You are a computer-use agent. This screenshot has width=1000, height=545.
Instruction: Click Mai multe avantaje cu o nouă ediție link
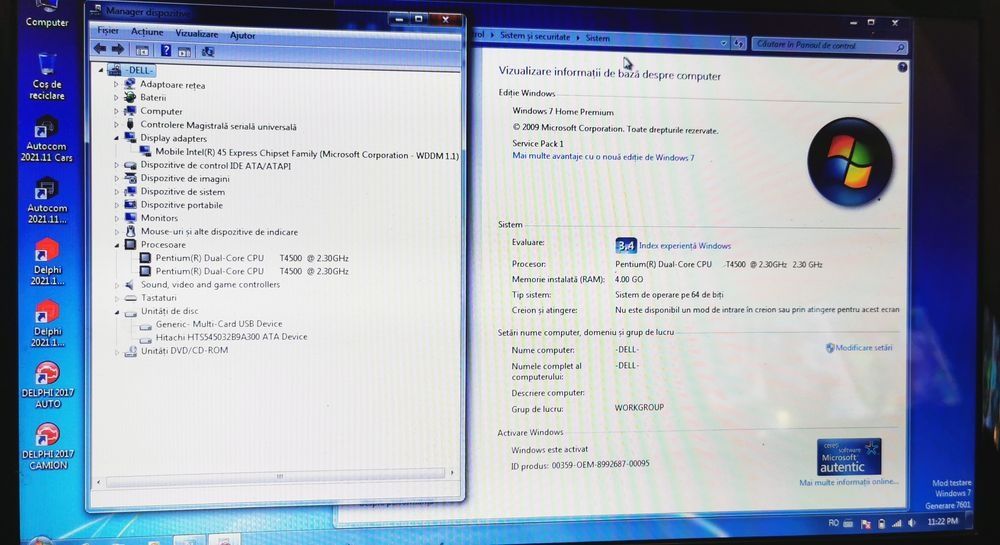603,157
